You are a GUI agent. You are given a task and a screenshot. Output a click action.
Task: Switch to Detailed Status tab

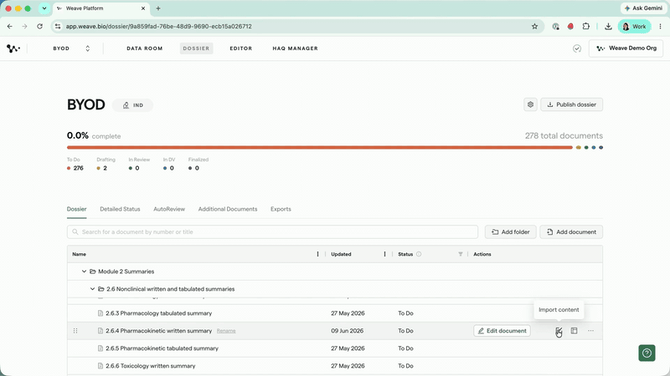pos(120,209)
